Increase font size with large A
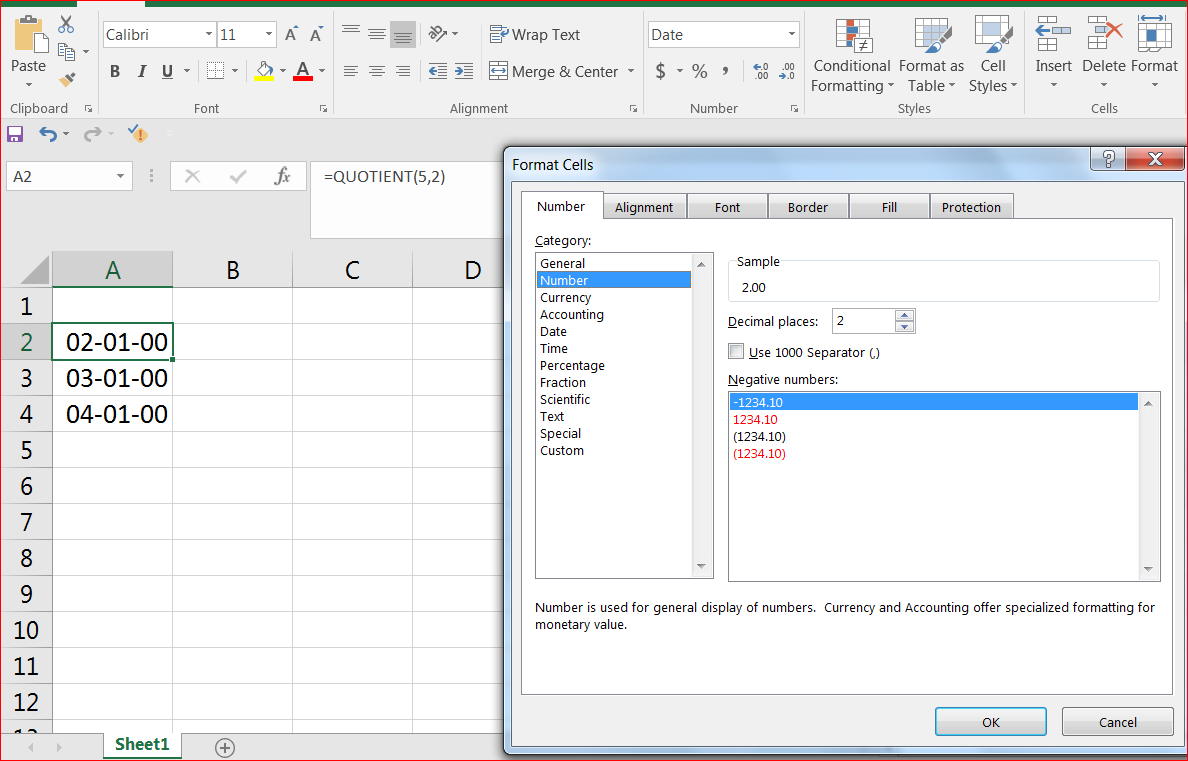 coord(291,35)
